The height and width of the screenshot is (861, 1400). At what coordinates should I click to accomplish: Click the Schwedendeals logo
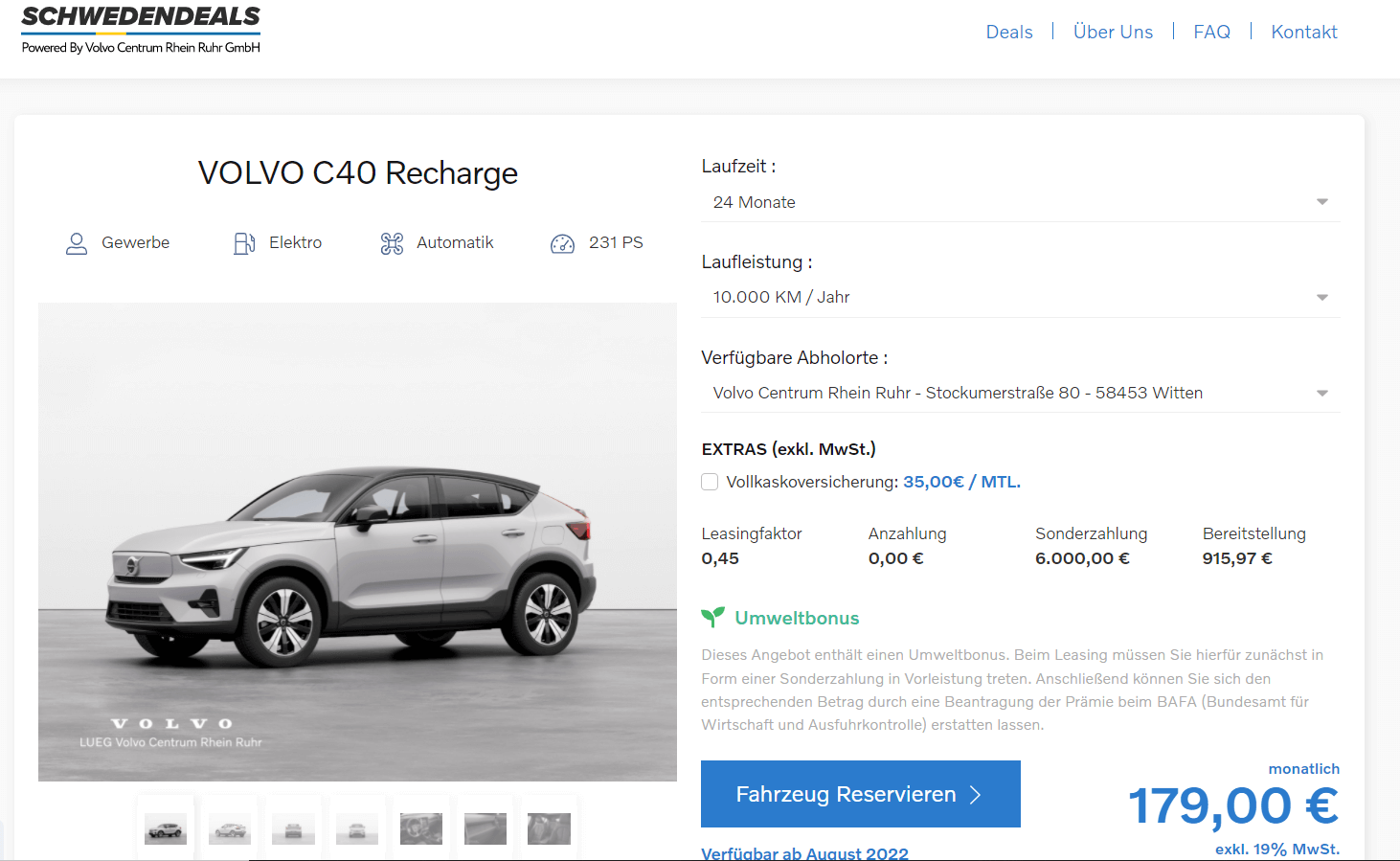(x=141, y=29)
